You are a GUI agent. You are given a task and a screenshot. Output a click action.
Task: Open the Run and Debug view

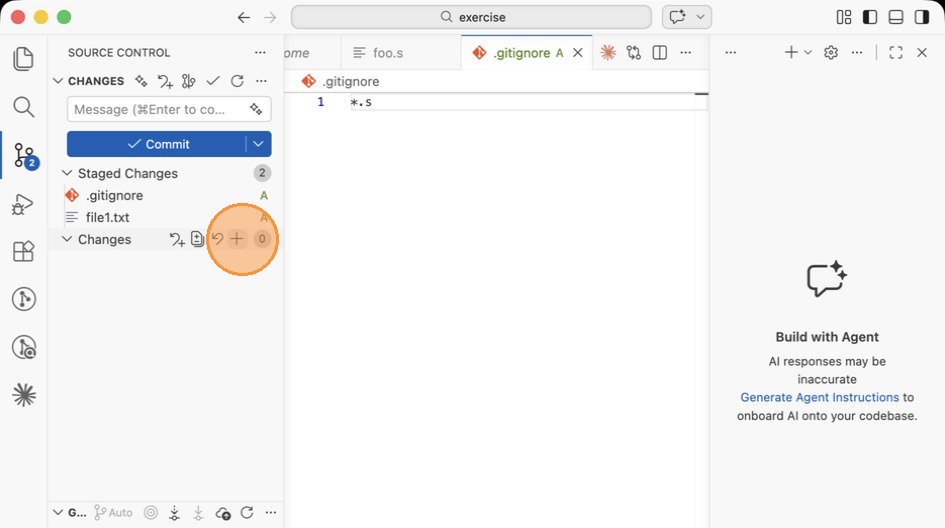(x=24, y=205)
